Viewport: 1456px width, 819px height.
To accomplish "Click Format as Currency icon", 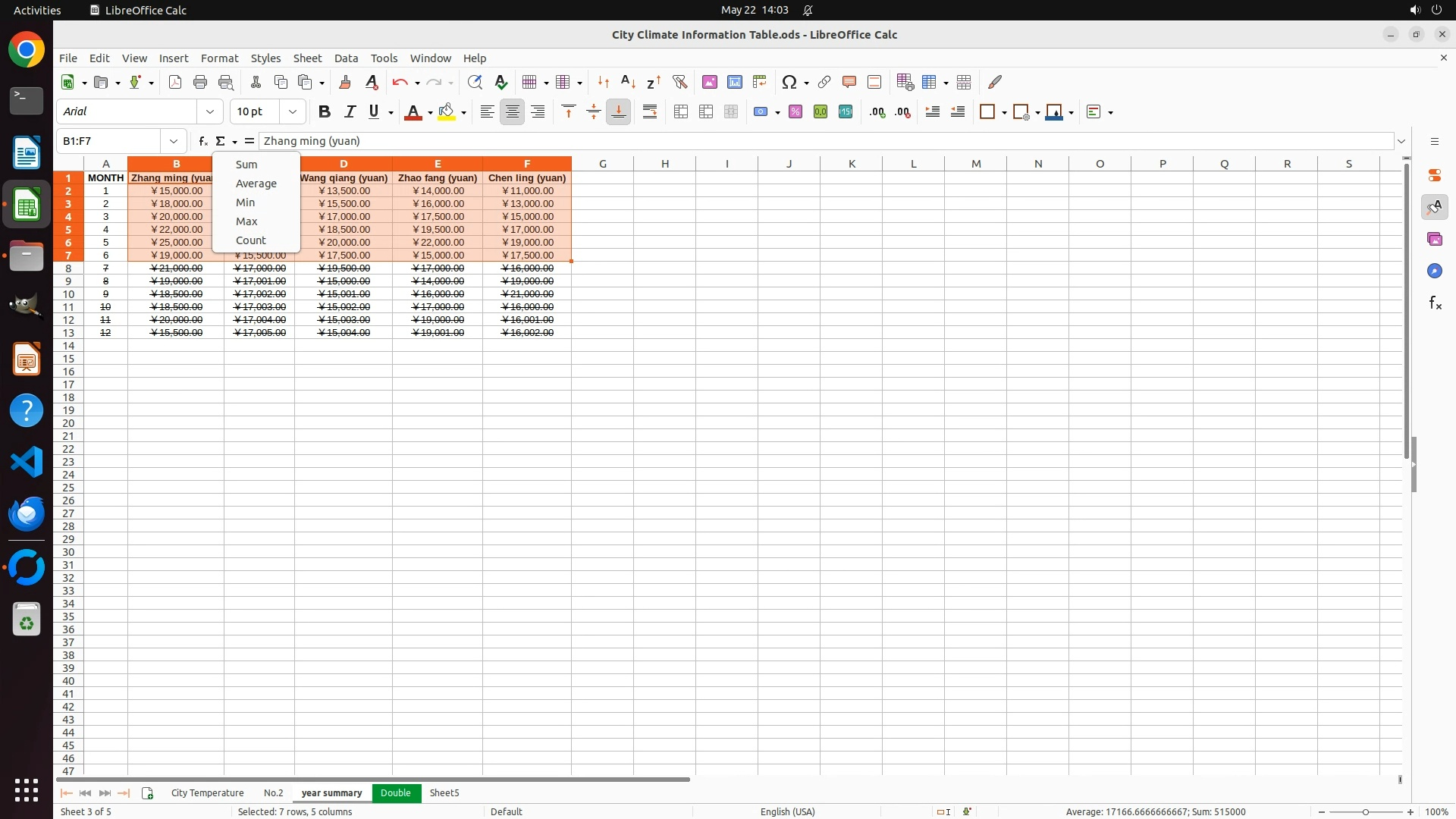I will pyautogui.click(x=761, y=112).
